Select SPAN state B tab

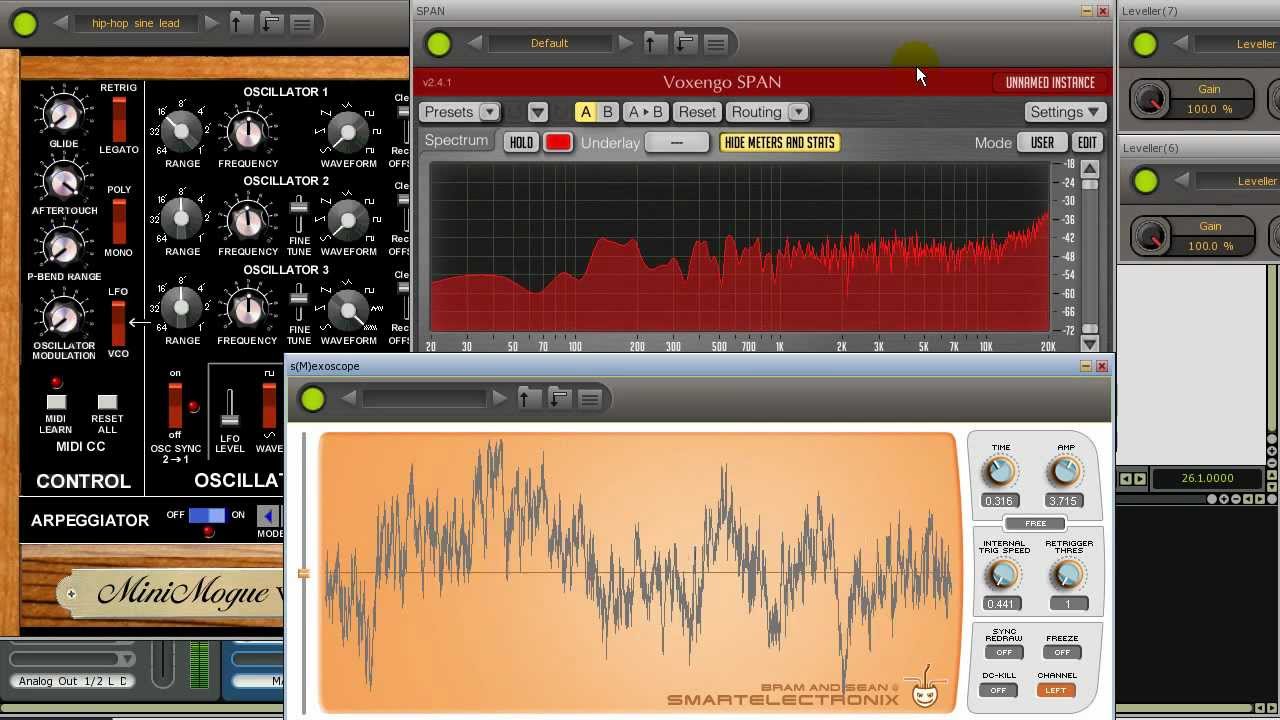[607, 112]
